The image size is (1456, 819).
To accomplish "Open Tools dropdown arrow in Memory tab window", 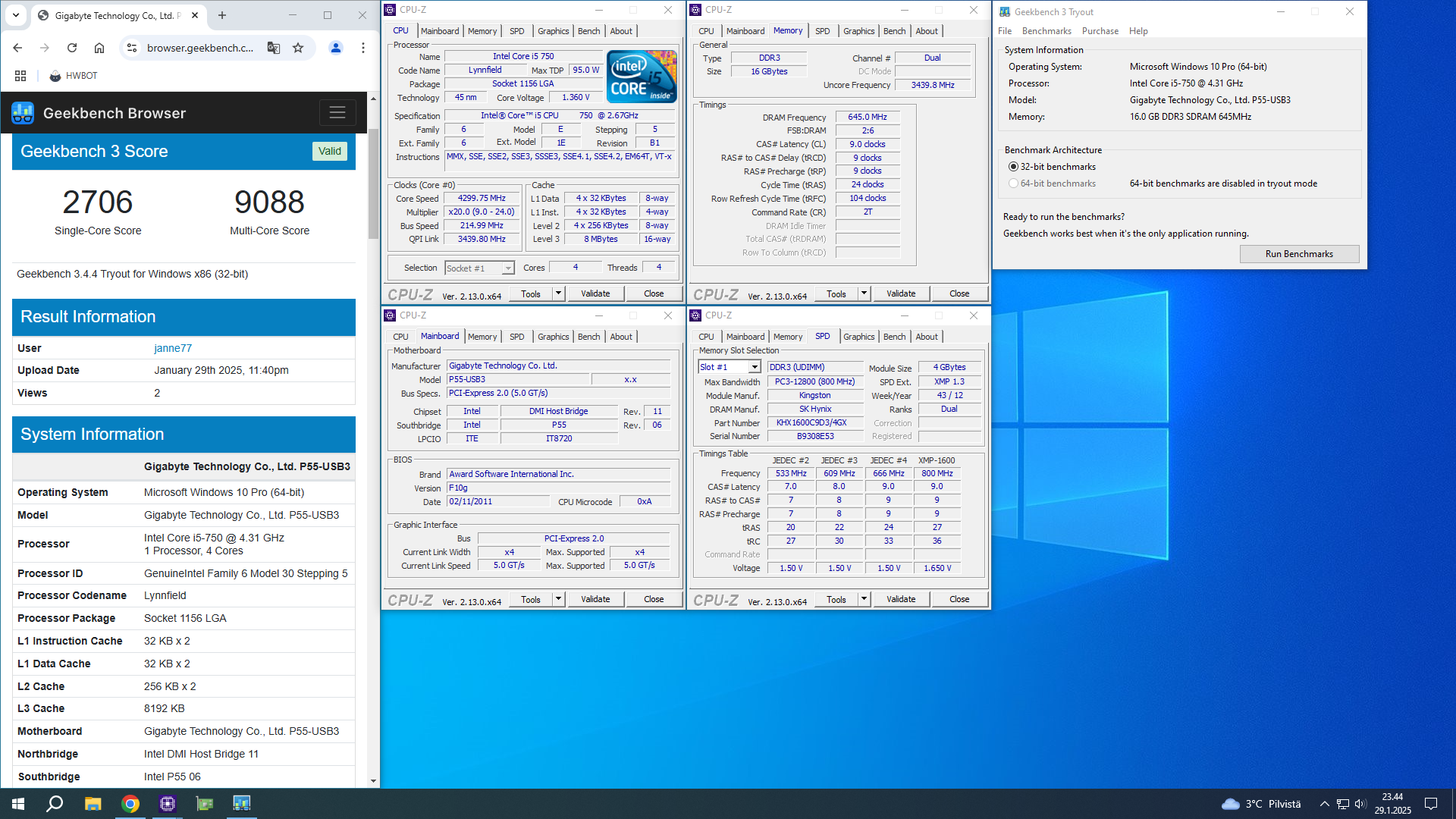I will pos(864,293).
